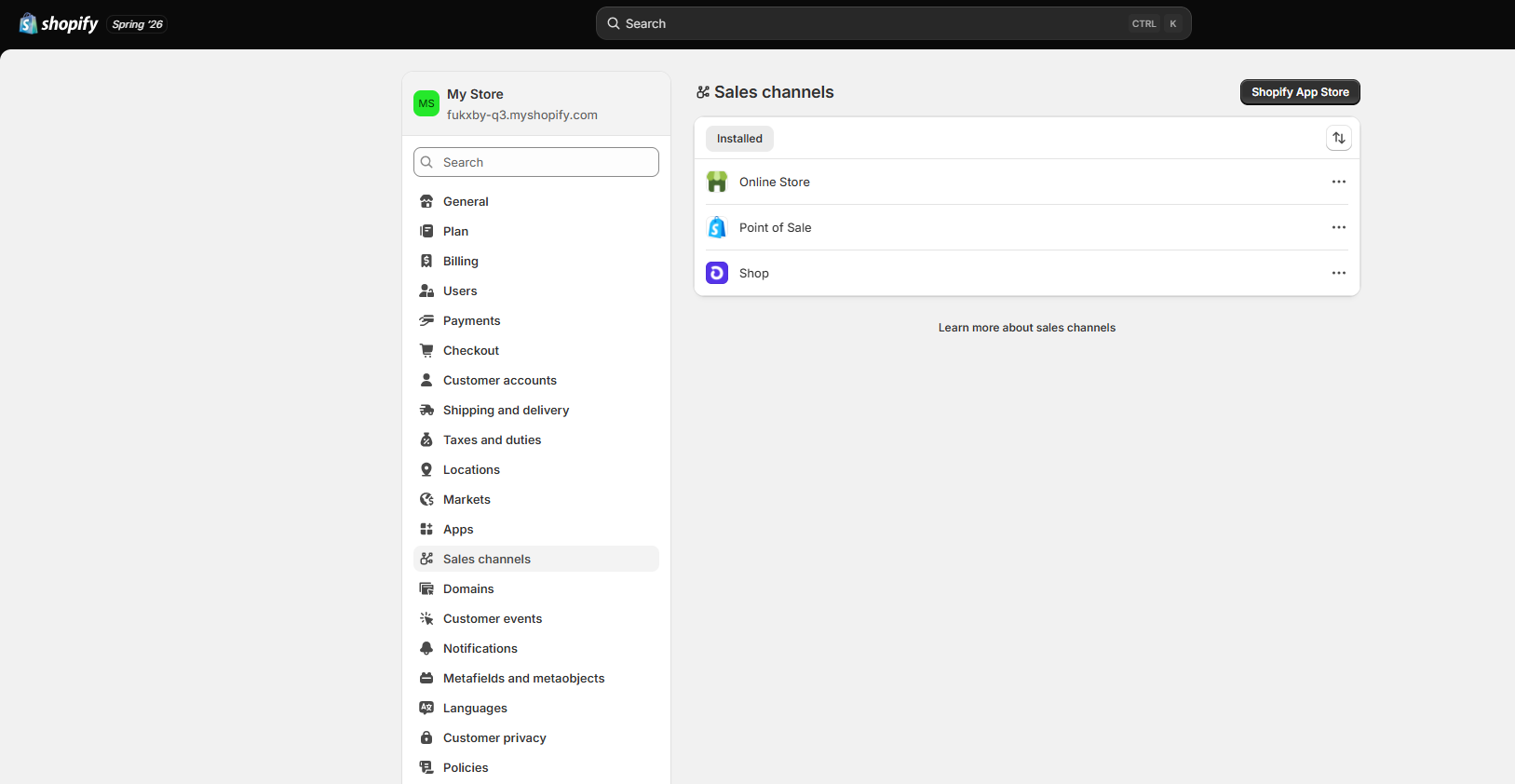This screenshot has width=1515, height=784.
Task: Go to Languages settings
Action: [536, 708]
